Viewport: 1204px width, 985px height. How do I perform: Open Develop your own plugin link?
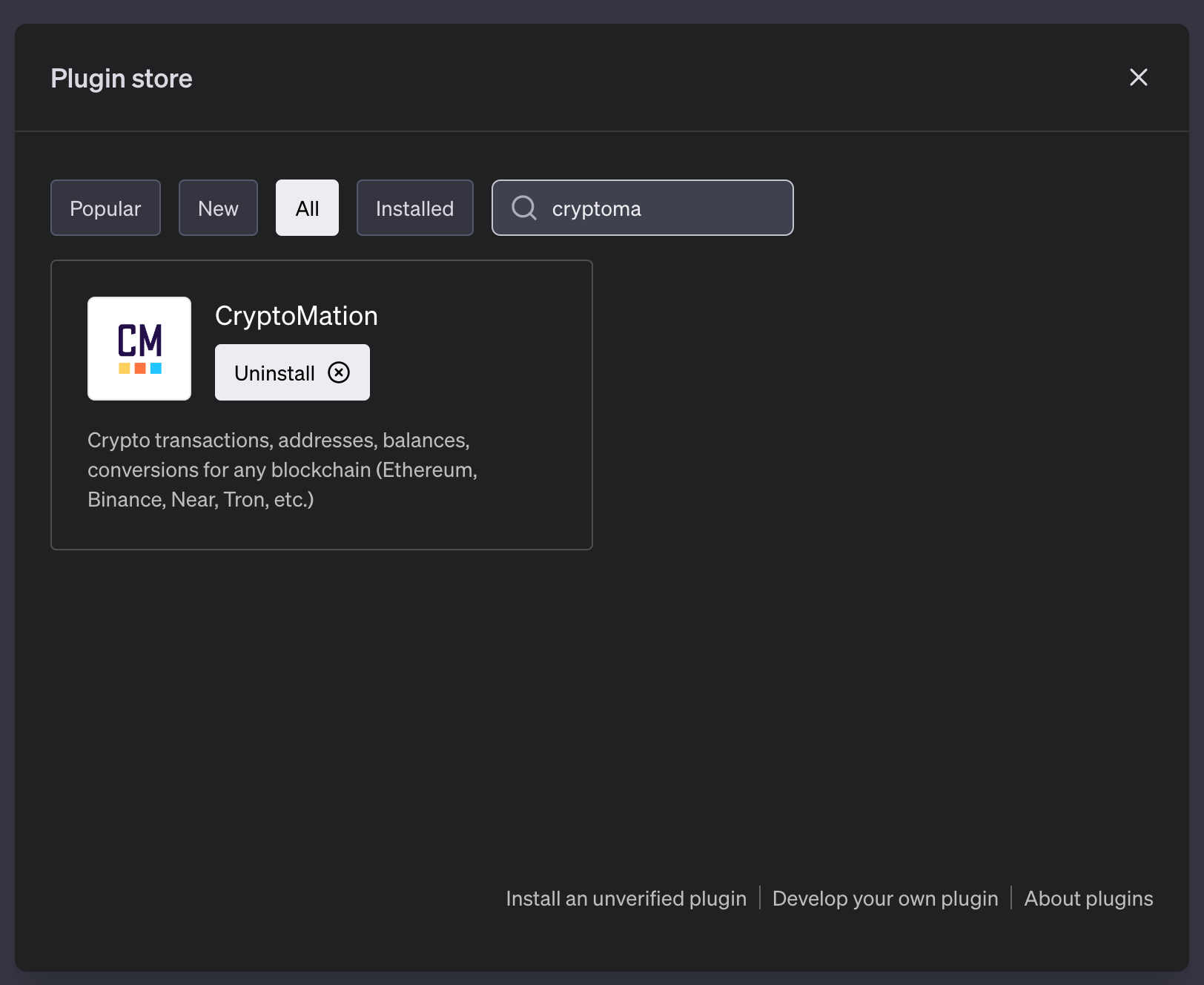pos(885,898)
